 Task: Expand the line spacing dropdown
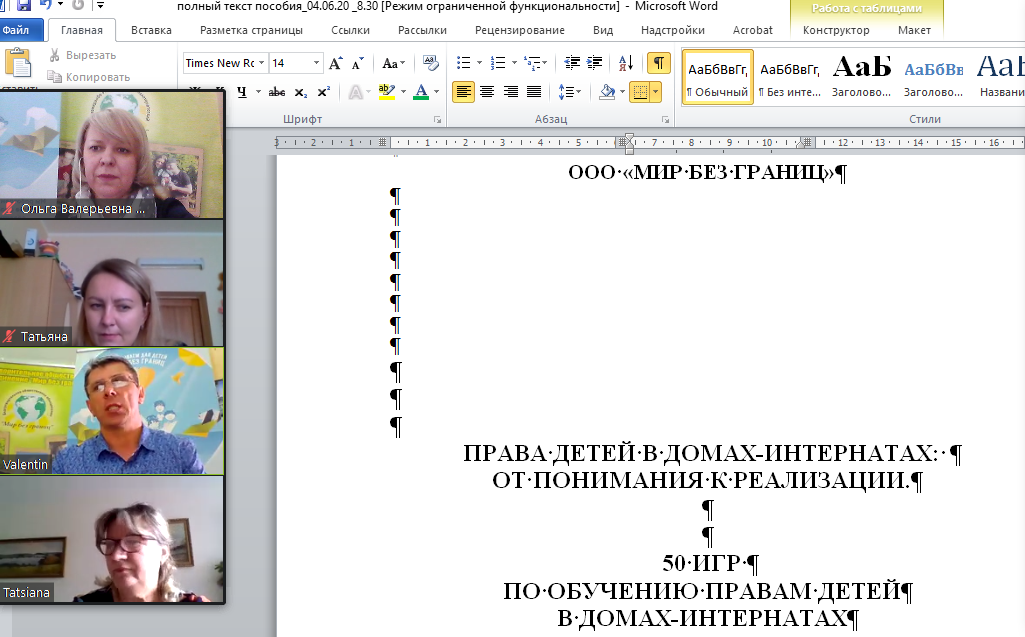(578, 92)
